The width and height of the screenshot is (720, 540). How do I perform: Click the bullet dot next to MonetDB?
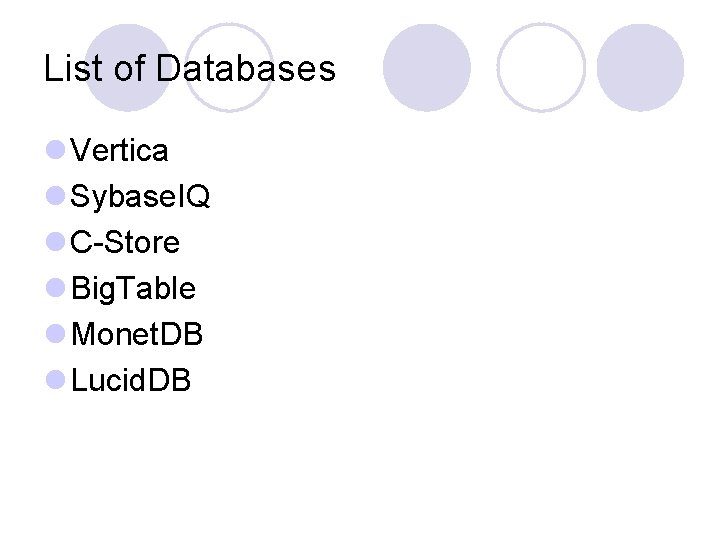56,333
